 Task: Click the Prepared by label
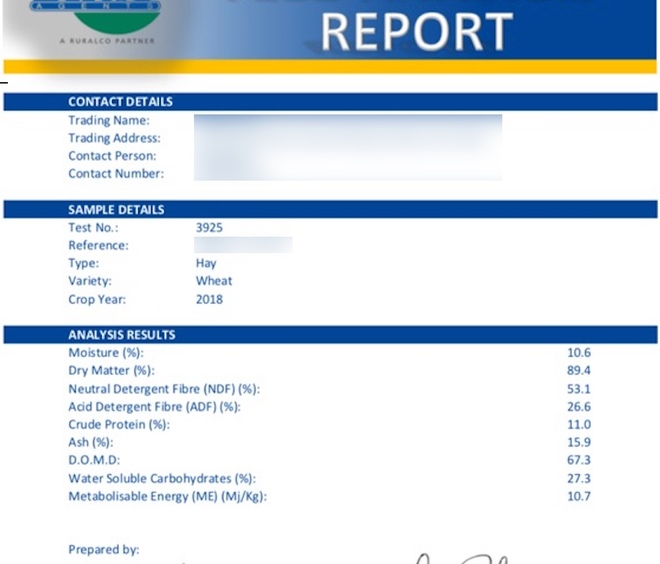pos(103,550)
